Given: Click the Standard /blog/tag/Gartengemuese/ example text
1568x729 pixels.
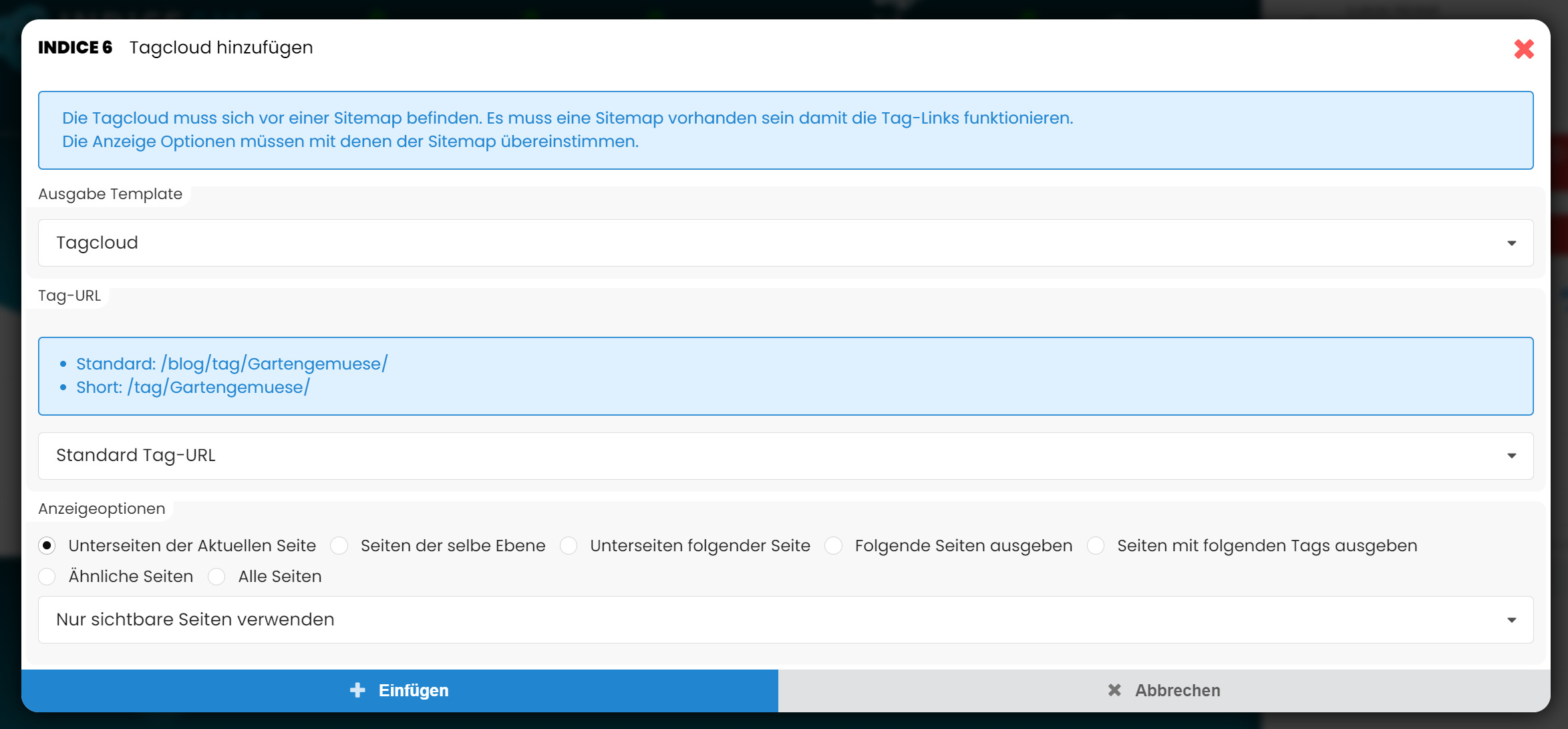Looking at the screenshot, I should pyautogui.click(x=231, y=364).
